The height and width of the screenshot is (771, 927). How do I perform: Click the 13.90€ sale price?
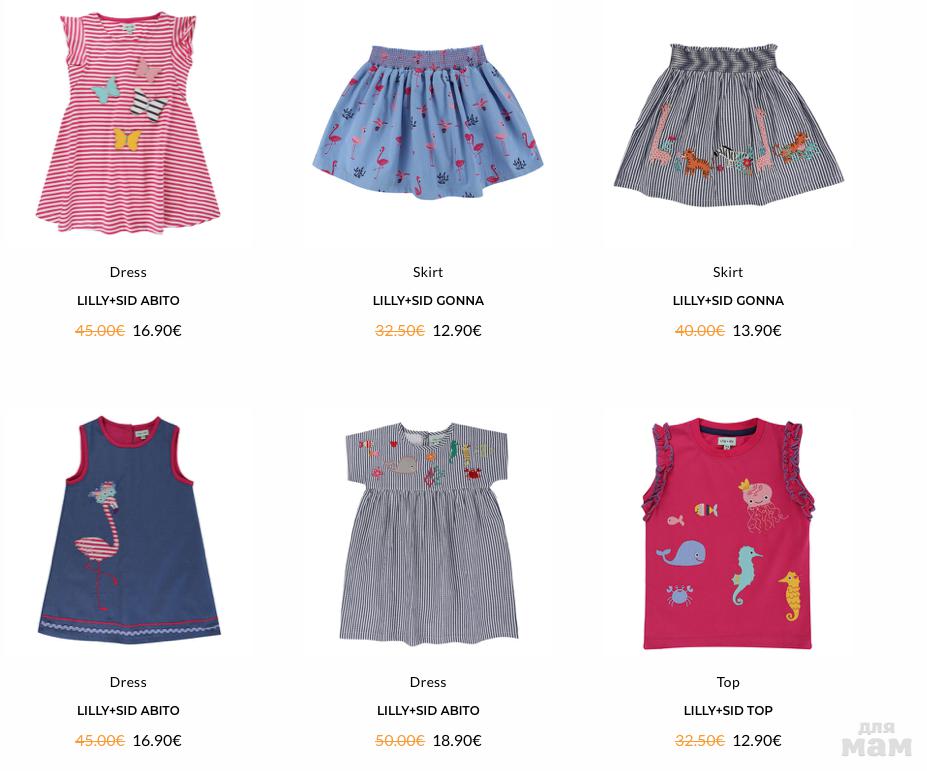pyautogui.click(x=757, y=331)
